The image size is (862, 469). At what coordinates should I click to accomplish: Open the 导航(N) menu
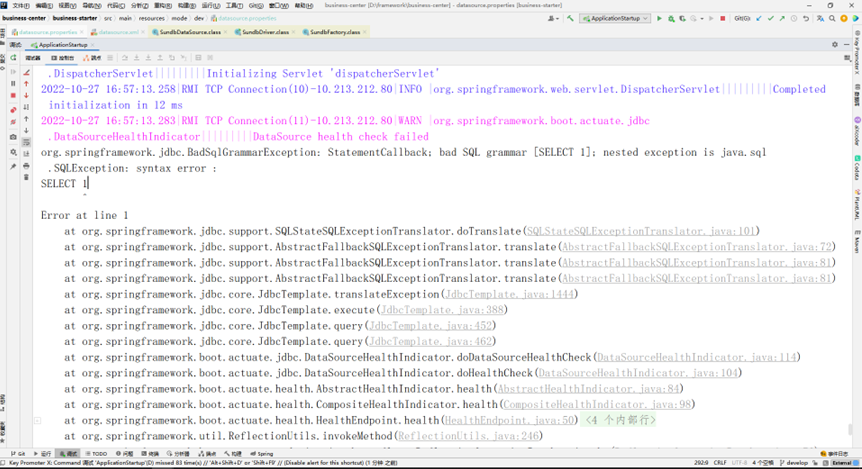click(x=91, y=5)
